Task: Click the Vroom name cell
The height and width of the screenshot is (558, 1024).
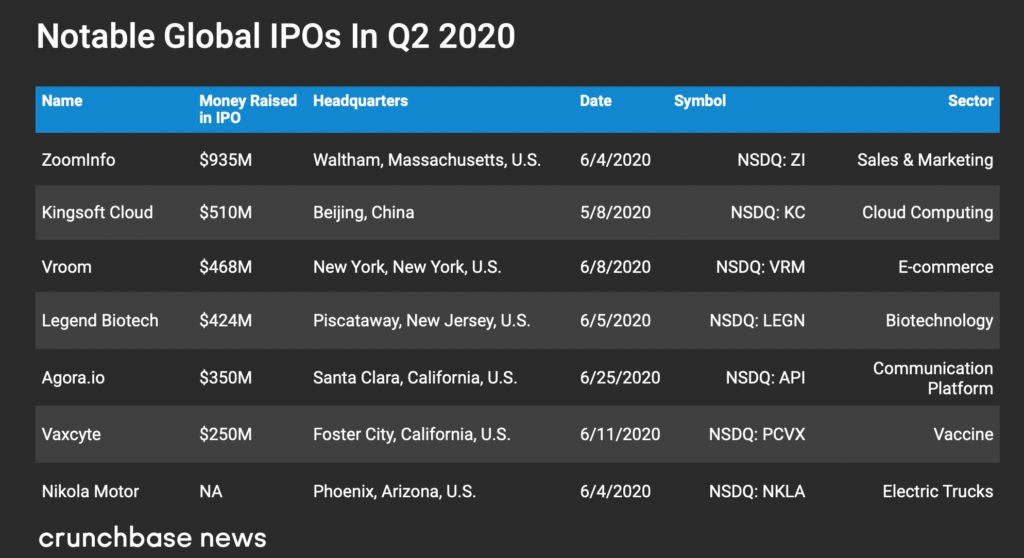Action: (x=67, y=267)
